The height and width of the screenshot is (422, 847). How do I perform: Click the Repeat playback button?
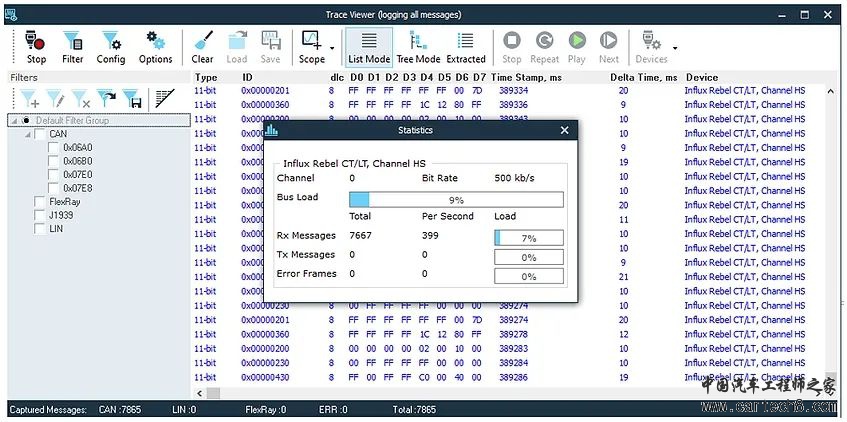tap(544, 48)
